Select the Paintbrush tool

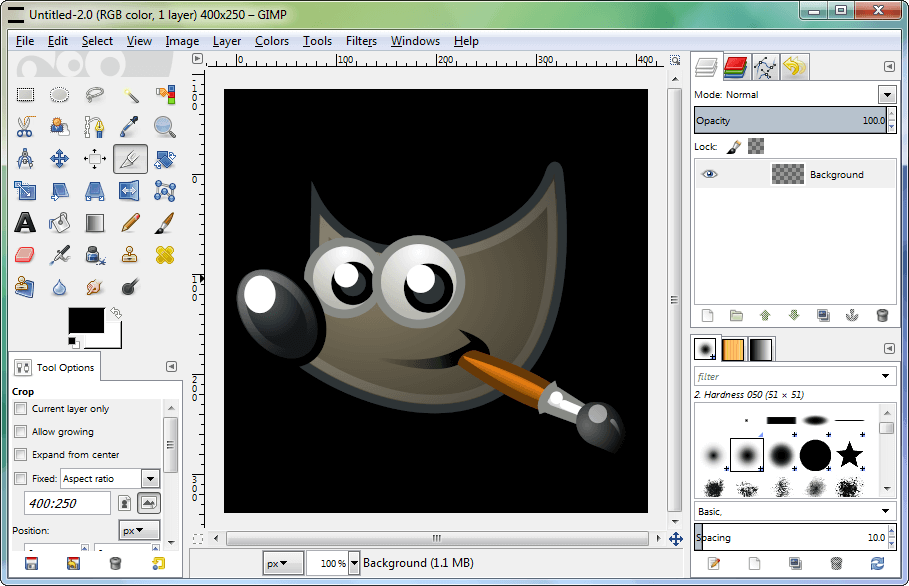165,223
